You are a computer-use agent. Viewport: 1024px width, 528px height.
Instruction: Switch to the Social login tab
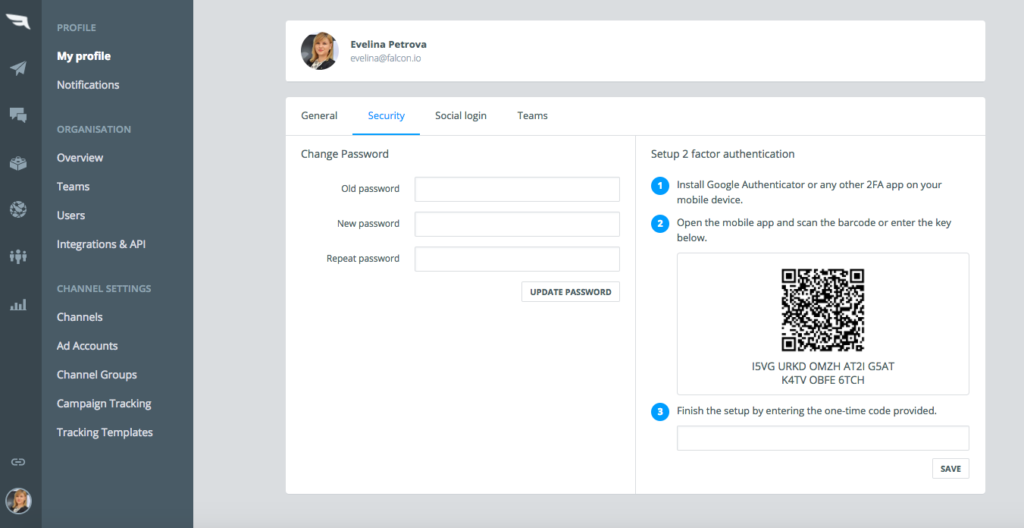[x=460, y=116]
